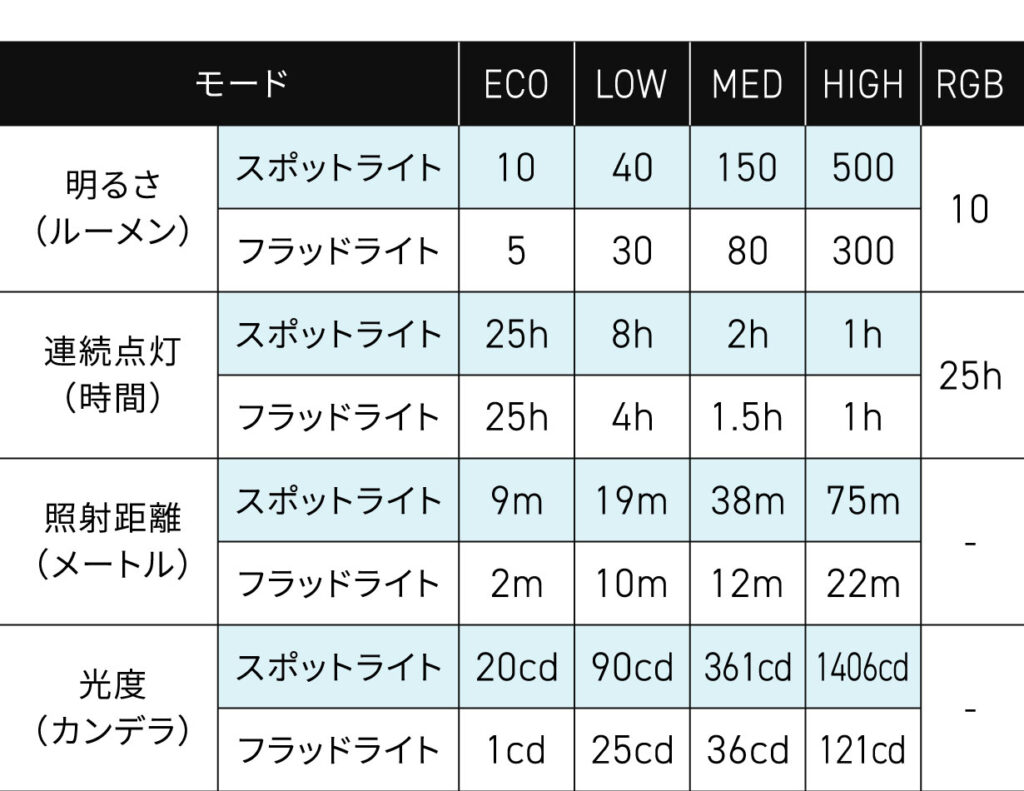
Task: Click the 150 lumen MED cell
Action: click(x=747, y=167)
